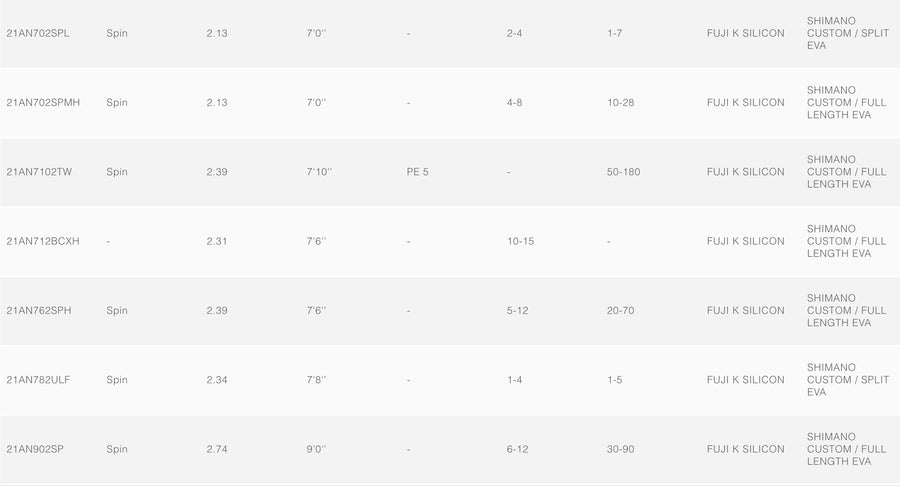Click model code 21AN902SP
This screenshot has height=486, width=900.
35,450
